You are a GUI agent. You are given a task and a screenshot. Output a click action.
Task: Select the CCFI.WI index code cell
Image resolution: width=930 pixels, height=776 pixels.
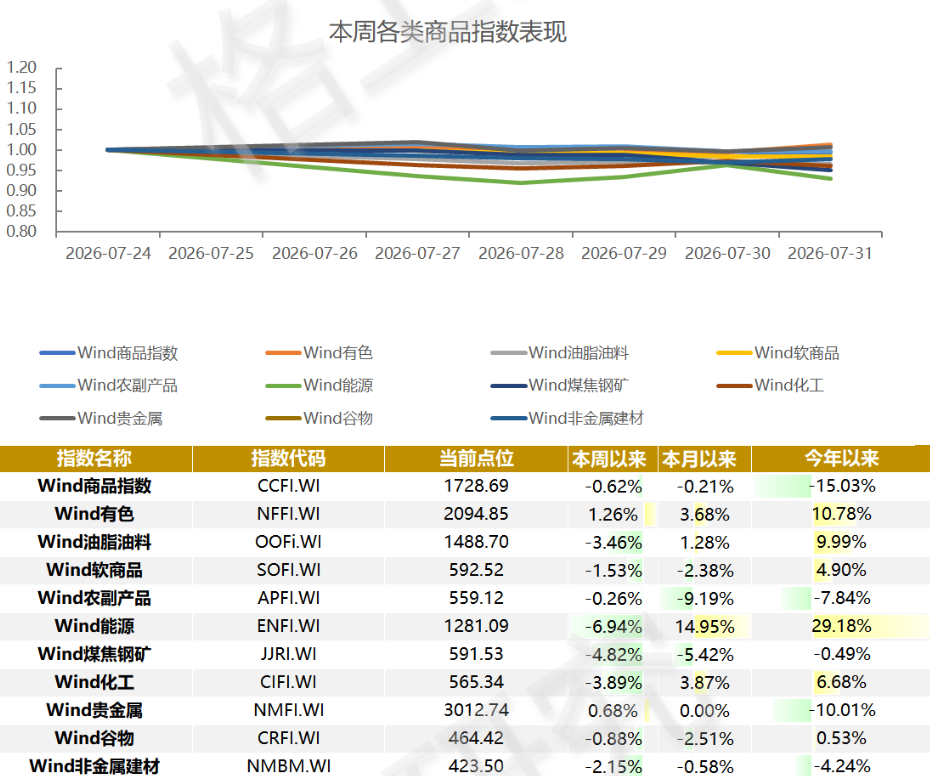pos(289,486)
